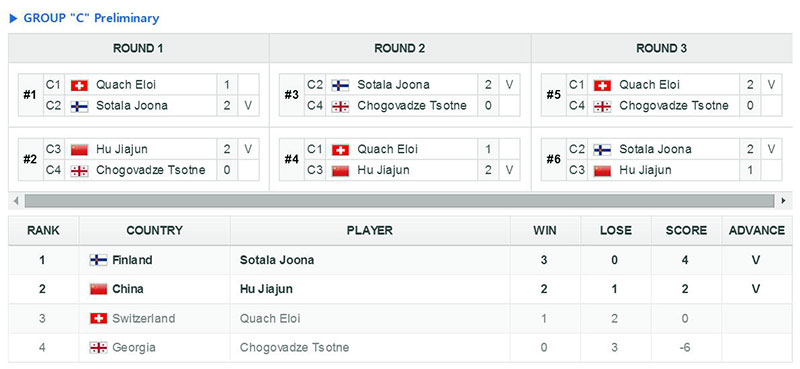Click the Georgia flag in the ranking table

[98, 348]
